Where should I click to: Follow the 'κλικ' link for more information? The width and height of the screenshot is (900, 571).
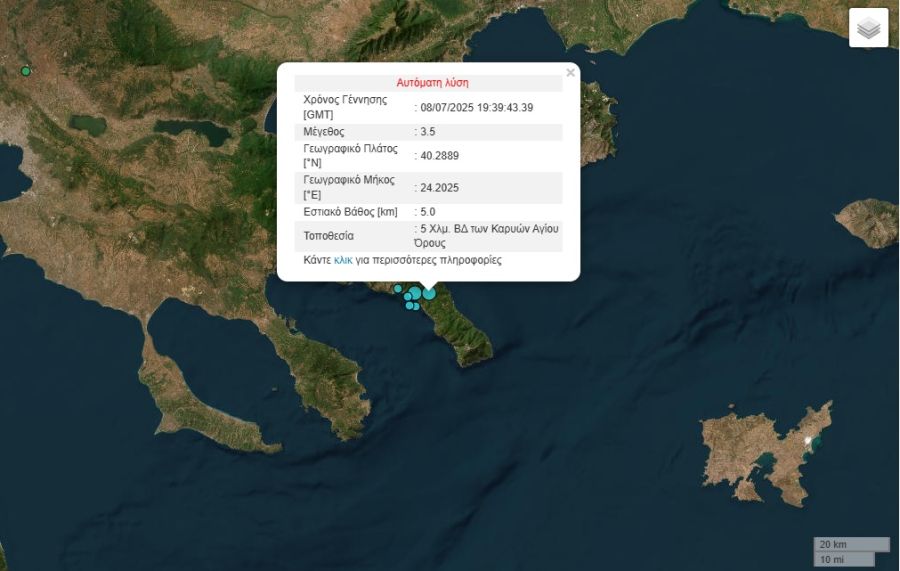343,260
